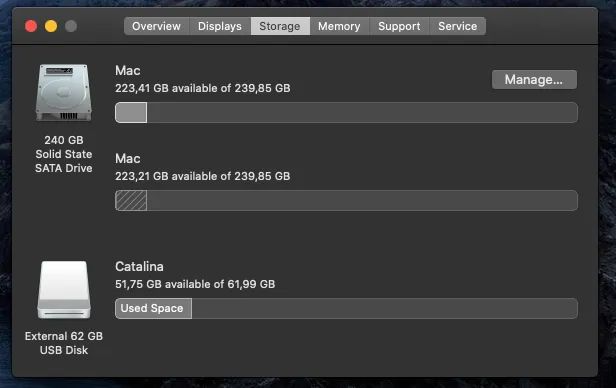Close the window with the red button
The image size is (616, 388).
[x=31, y=26]
